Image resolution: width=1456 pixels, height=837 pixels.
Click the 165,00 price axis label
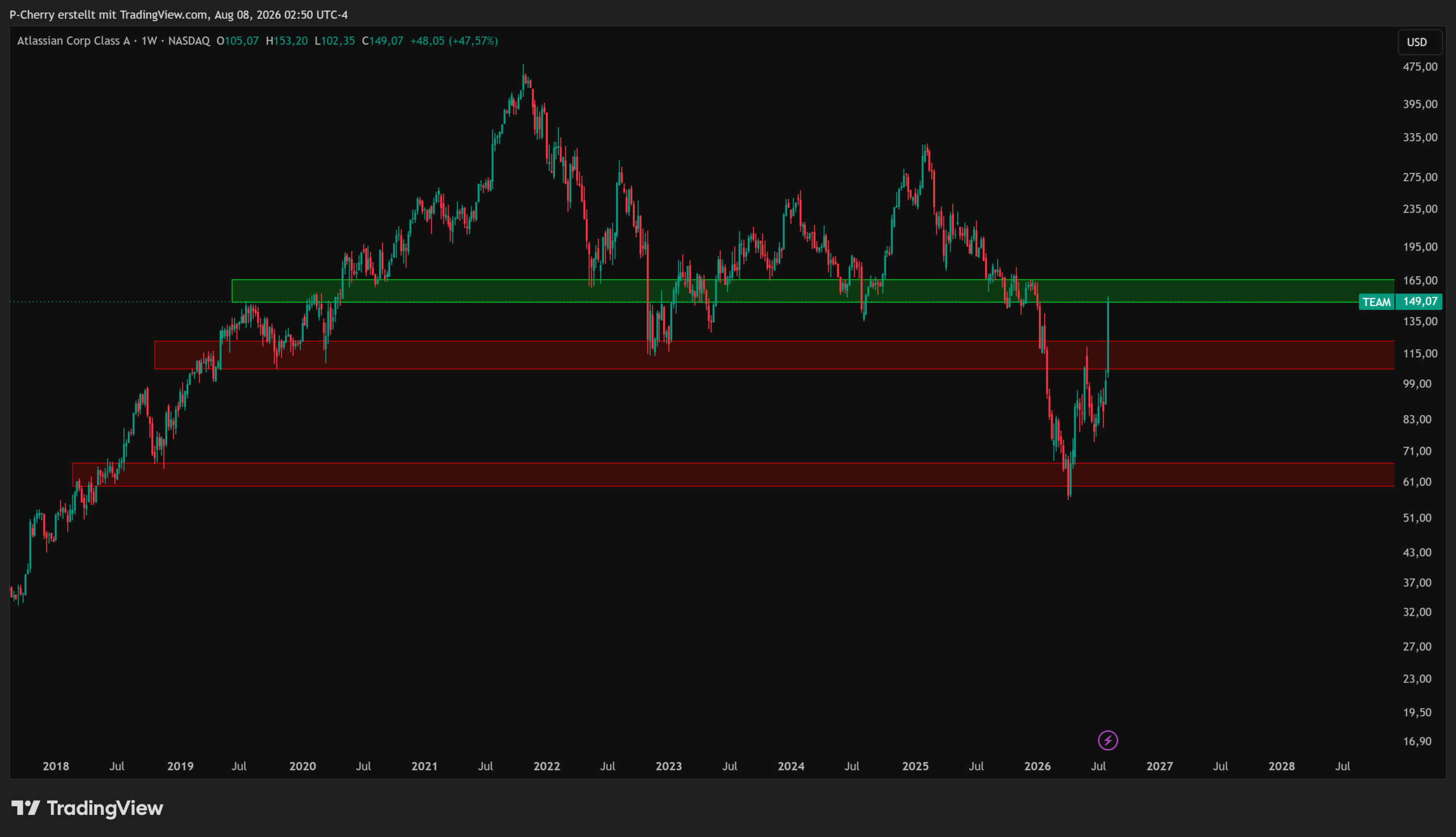point(1420,280)
